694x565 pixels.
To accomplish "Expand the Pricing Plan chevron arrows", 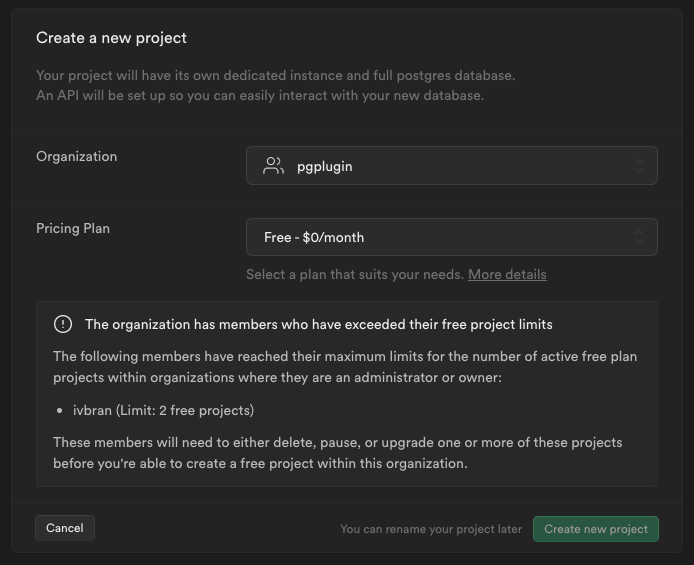I will (x=639, y=237).
